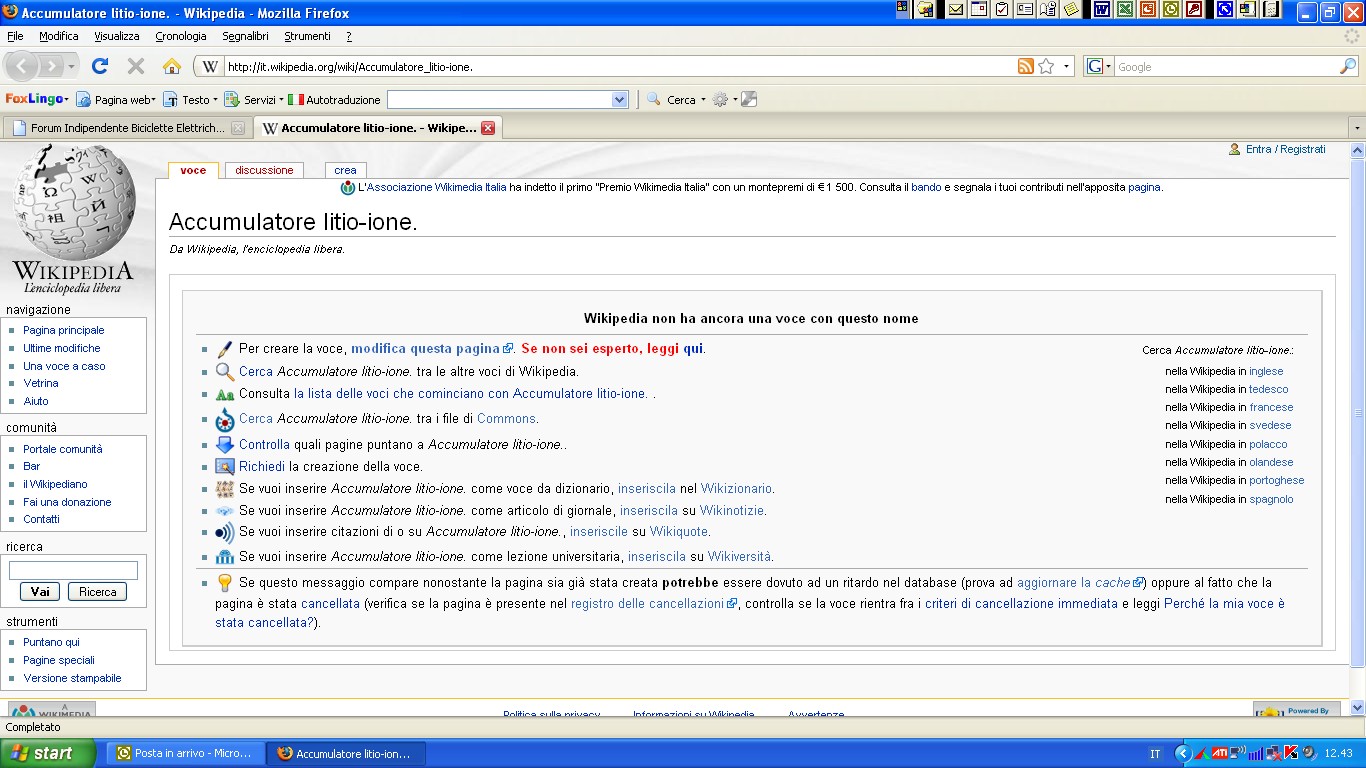Image resolution: width=1366 pixels, height=768 pixels.
Task: Click the IT language indicator on the taskbar
Action: coord(1155,753)
